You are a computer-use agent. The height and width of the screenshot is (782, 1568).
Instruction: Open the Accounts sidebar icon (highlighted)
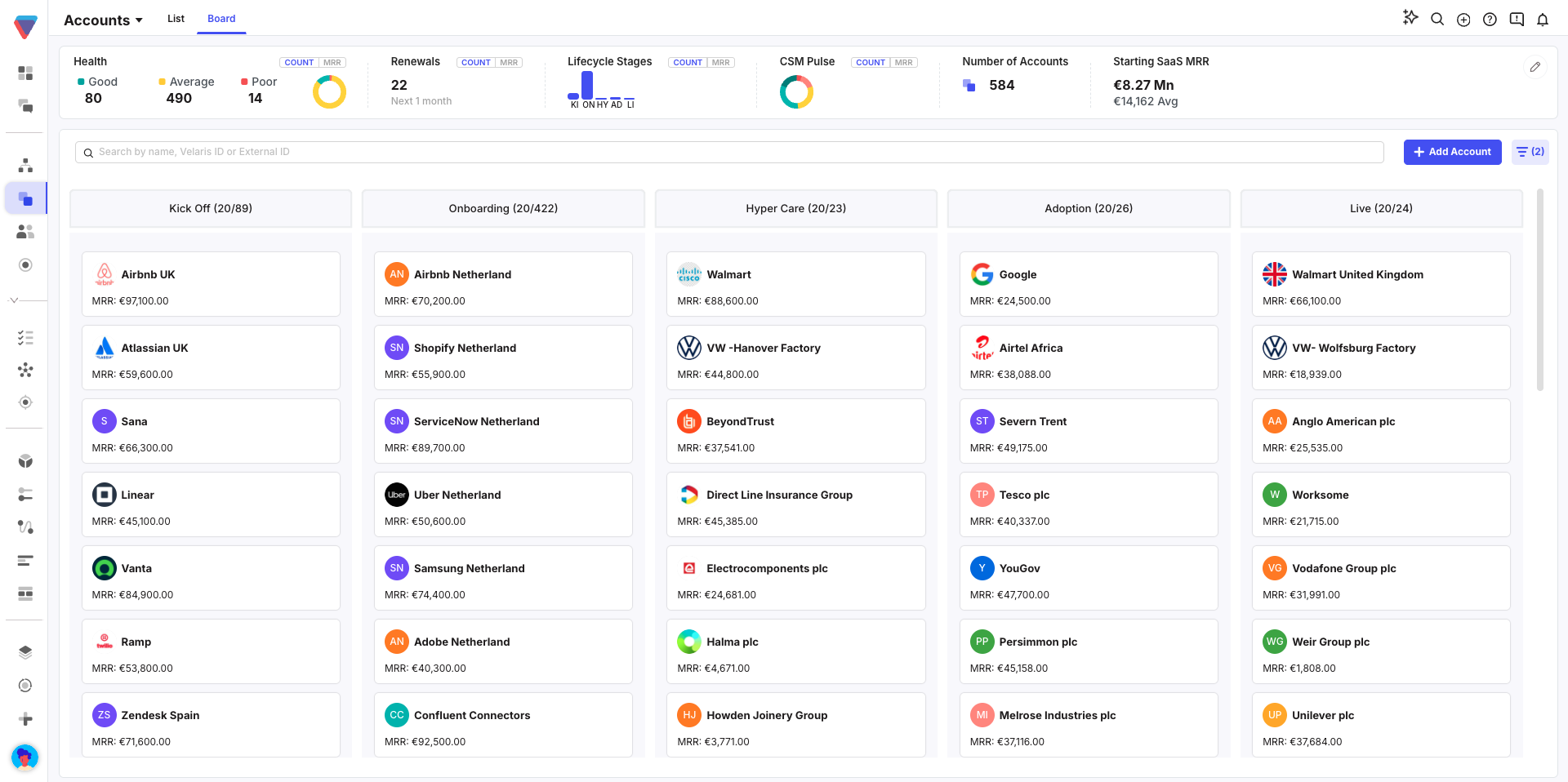(x=25, y=198)
